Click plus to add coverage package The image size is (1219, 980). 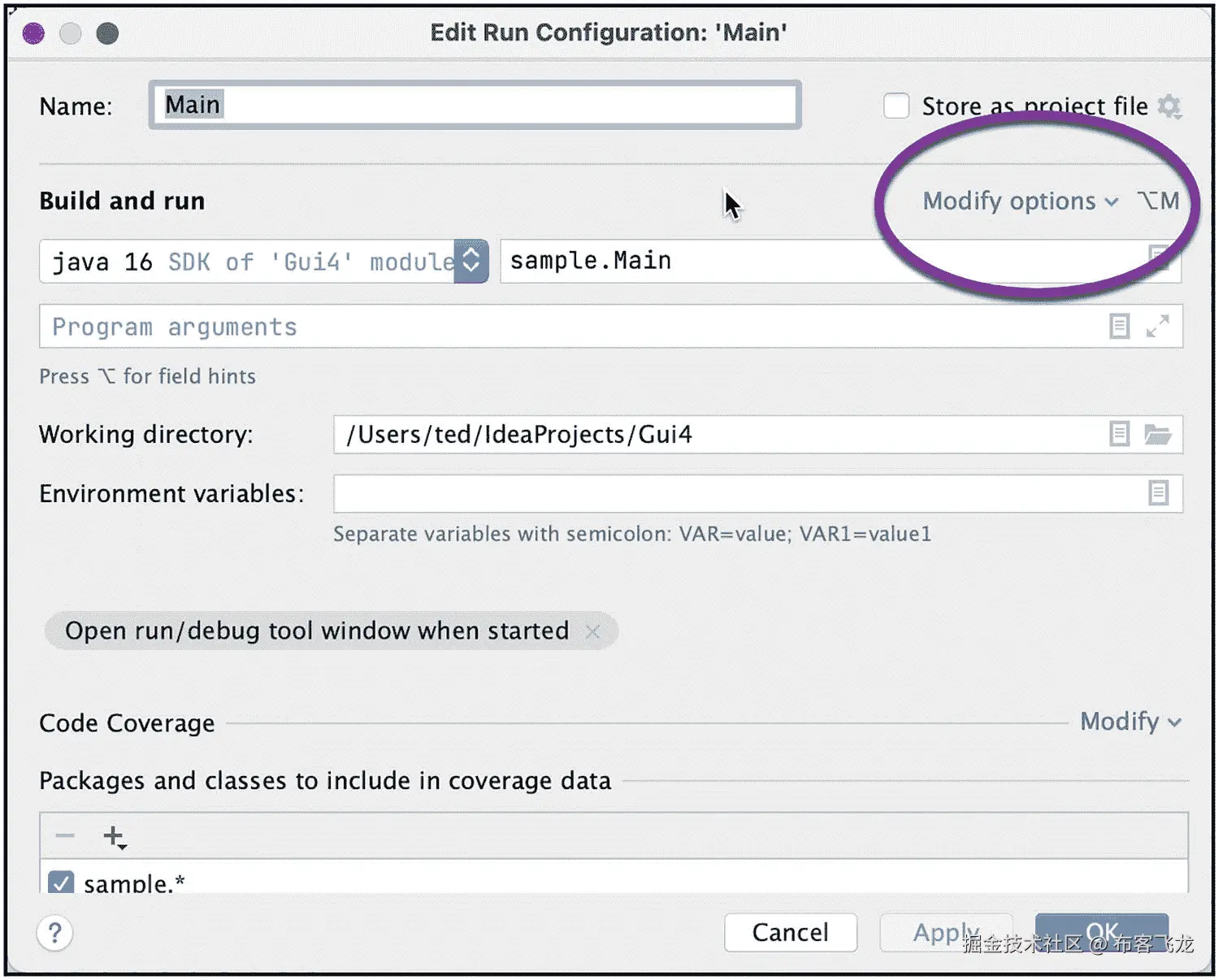click(115, 837)
